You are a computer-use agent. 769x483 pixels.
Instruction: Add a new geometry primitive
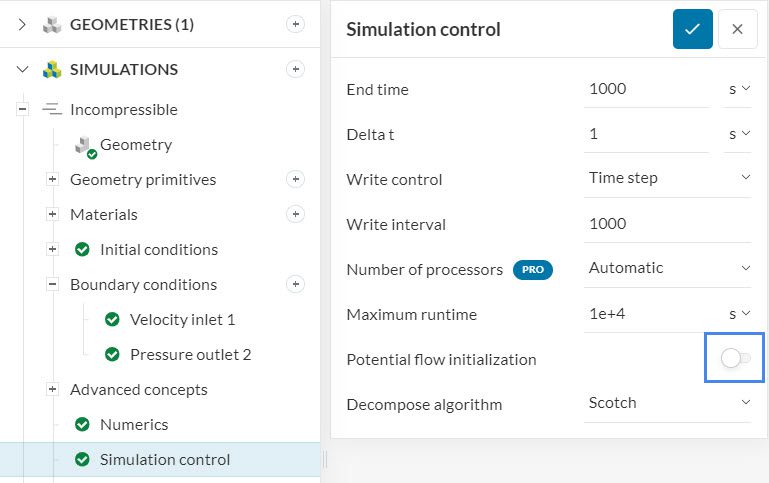point(295,180)
